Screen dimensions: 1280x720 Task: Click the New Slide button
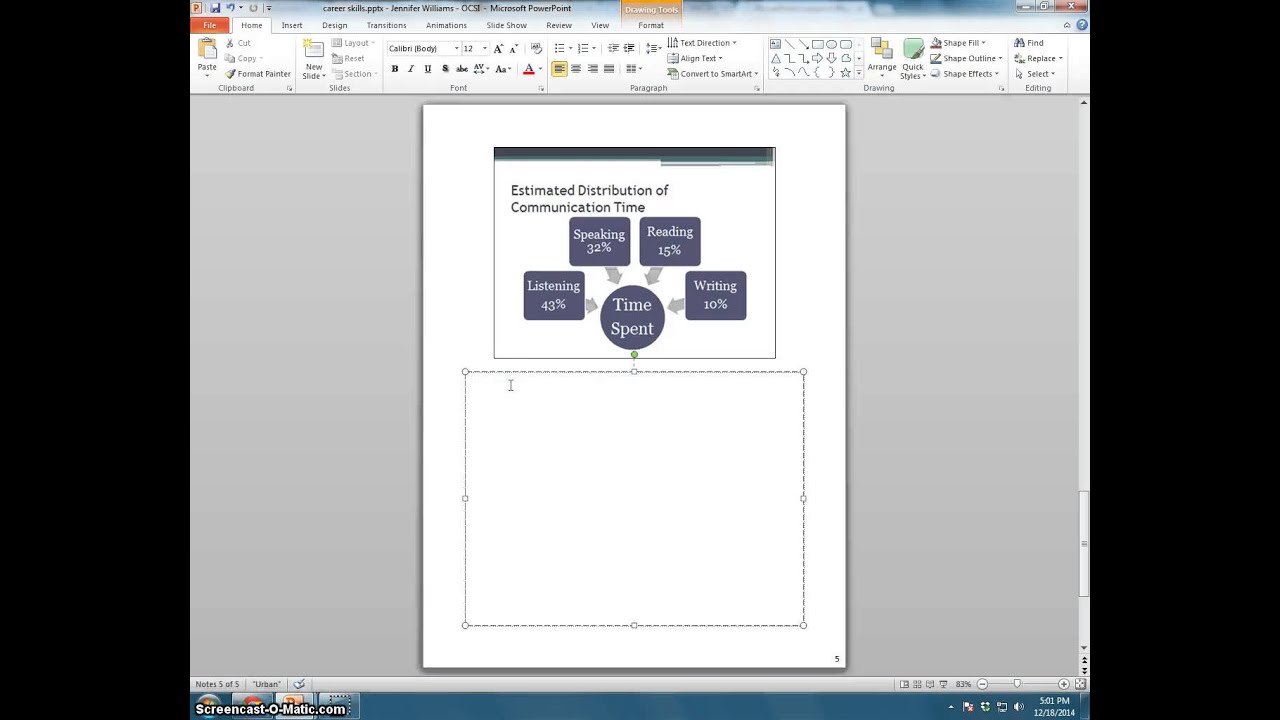(x=313, y=60)
